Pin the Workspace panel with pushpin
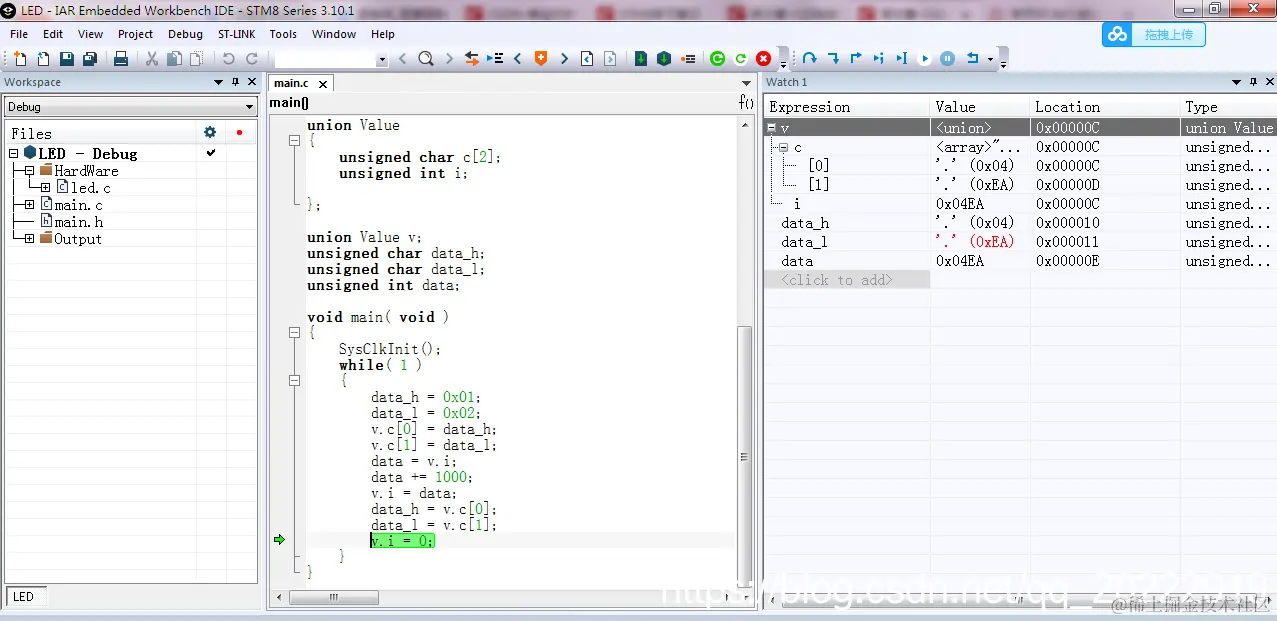1277x621 pixels. 236,82
